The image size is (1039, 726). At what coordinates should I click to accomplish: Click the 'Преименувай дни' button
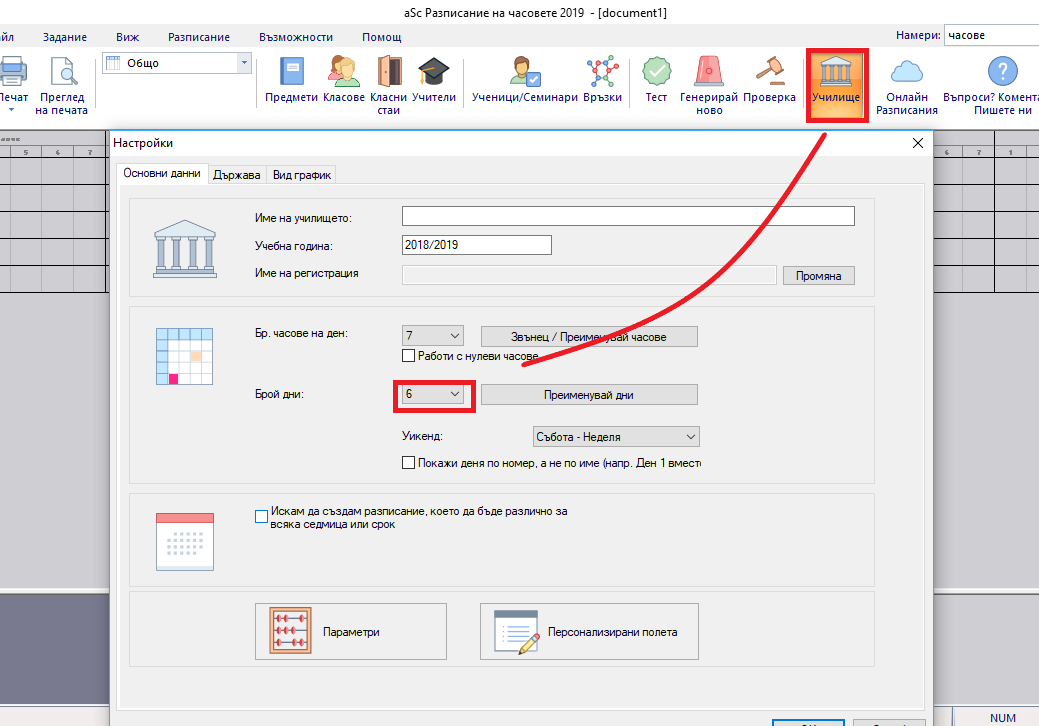pos(588,395)
